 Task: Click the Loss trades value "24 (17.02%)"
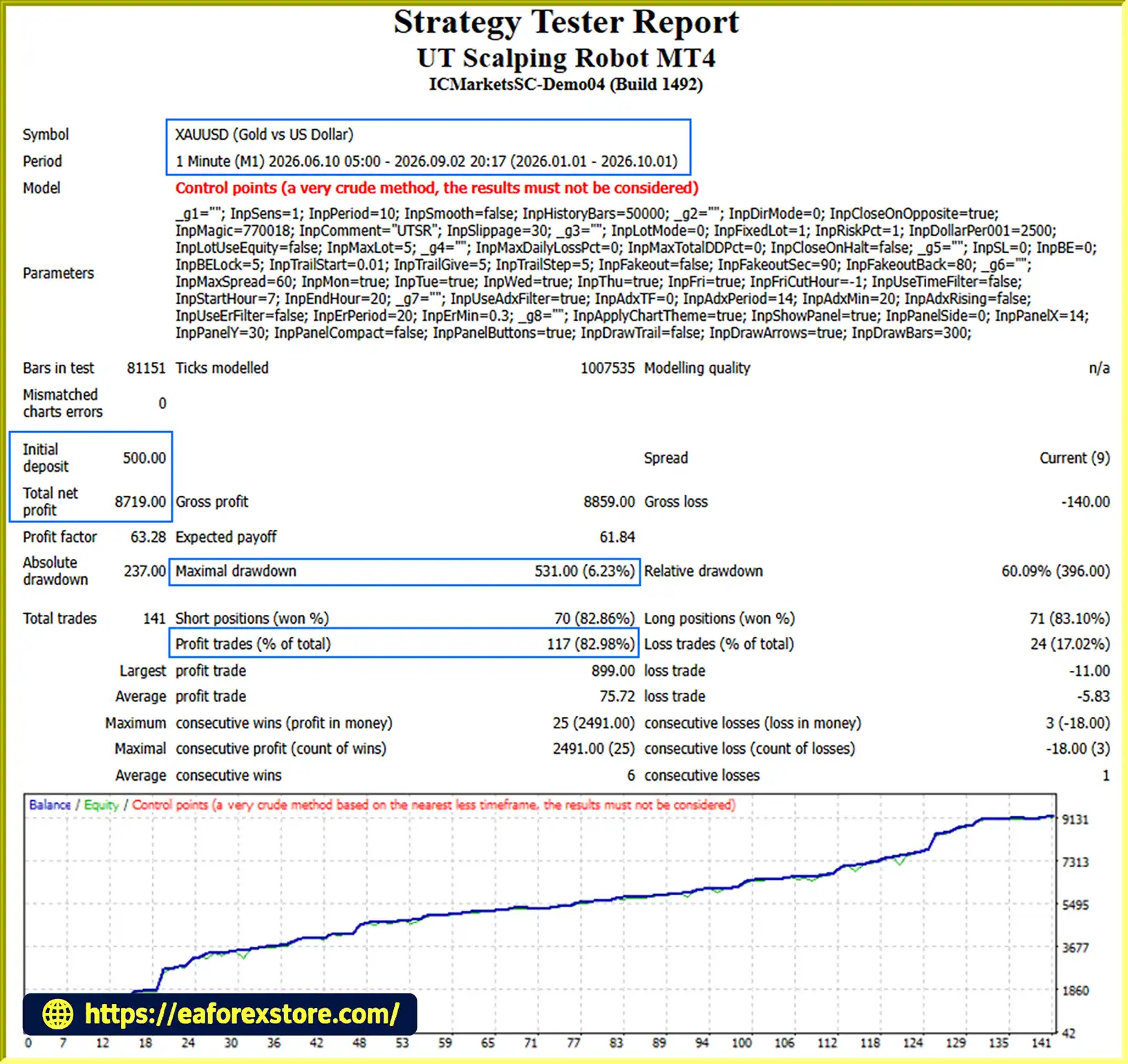click(x=1070, y=644)
